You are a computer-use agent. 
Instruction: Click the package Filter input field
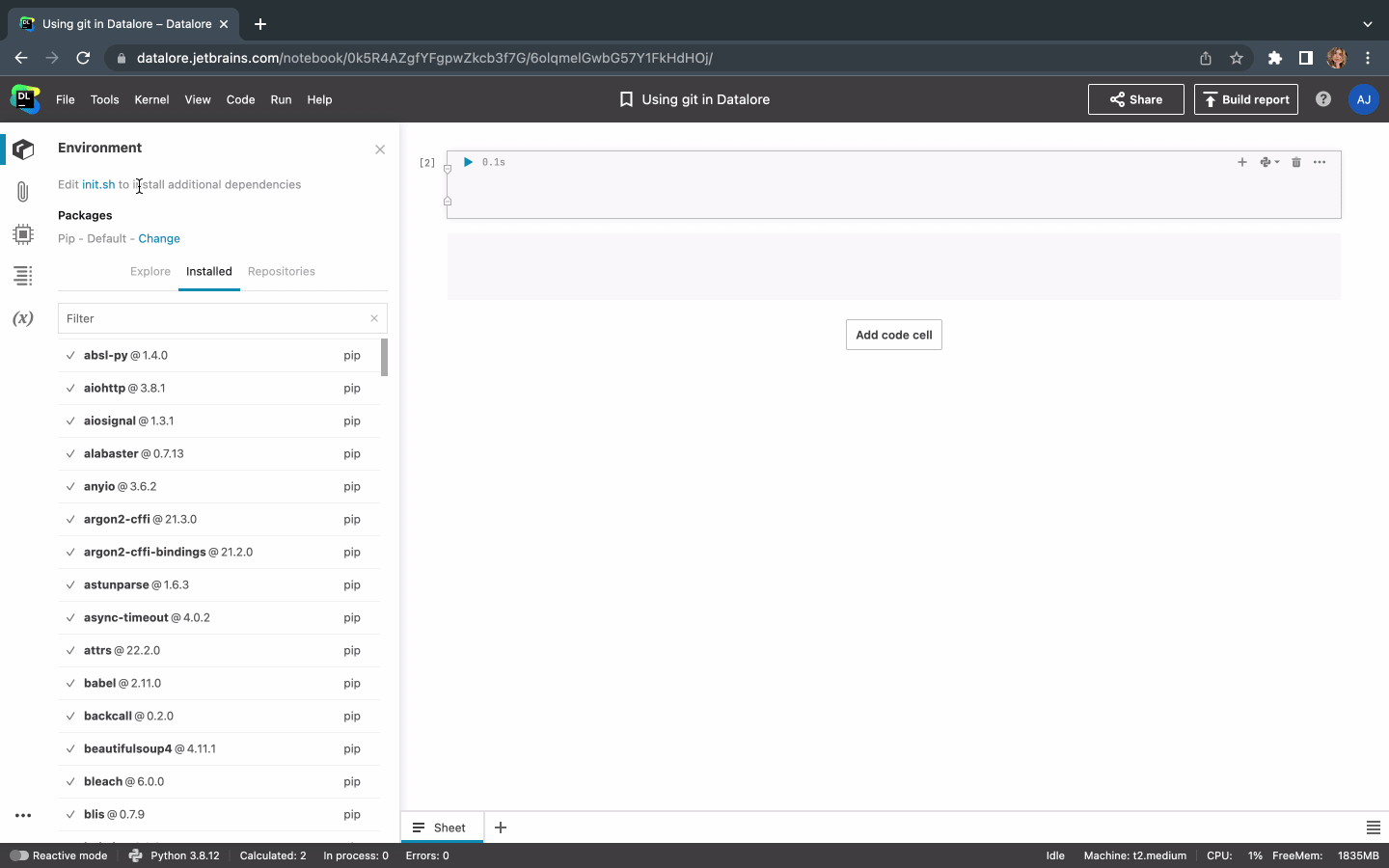tap(214, 318)
